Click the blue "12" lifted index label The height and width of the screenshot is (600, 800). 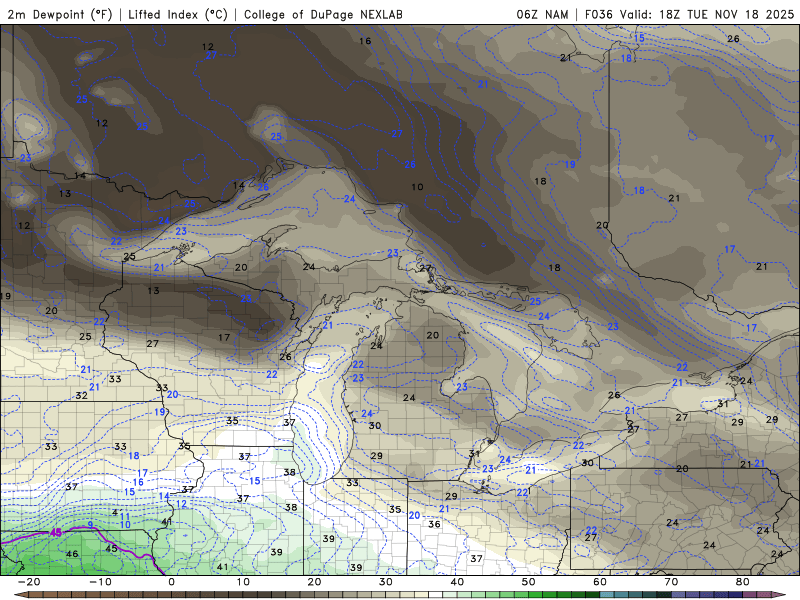181,504
